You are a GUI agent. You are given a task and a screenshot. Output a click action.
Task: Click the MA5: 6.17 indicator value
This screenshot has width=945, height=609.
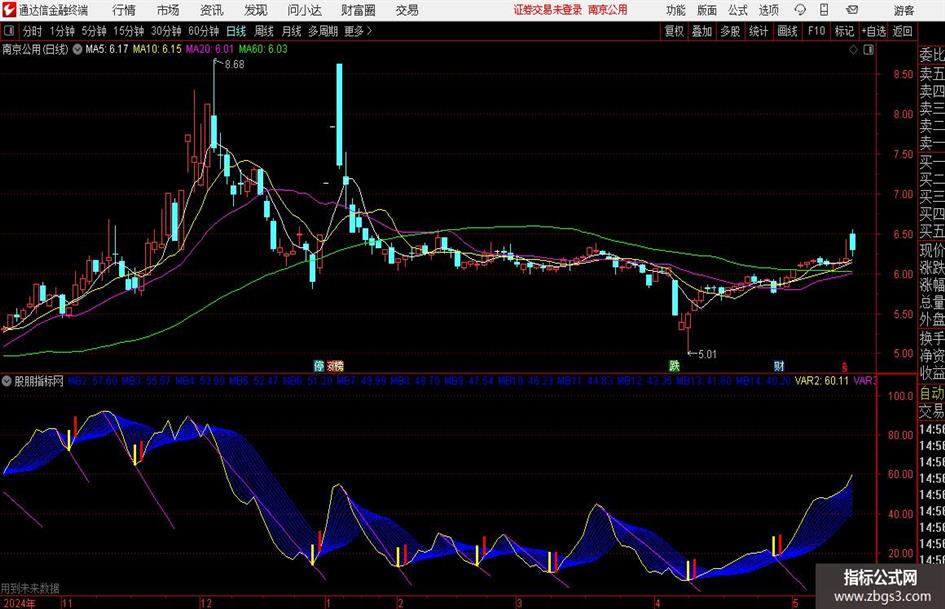click(107, 49)
